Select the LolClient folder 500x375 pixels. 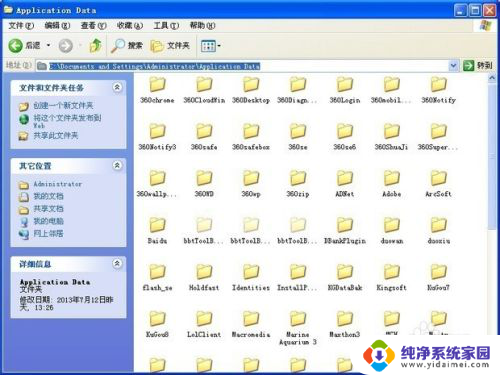204,325
